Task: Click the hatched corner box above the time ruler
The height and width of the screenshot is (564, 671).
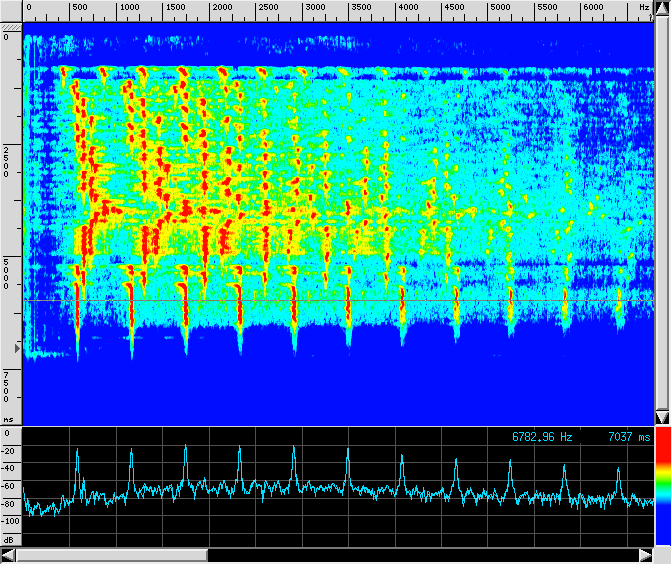Action: (10, 25)
